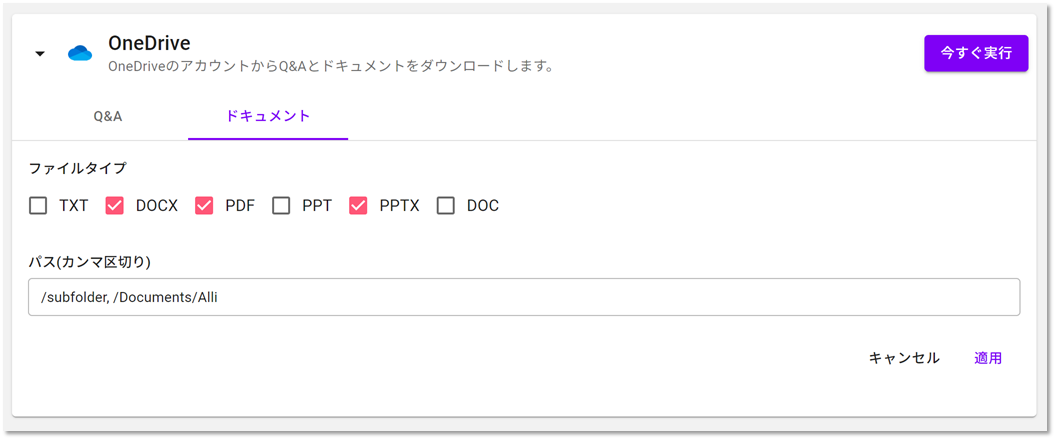1056x440 pixels.
Task: Click the OneDrive description text
Action: point(331,67)
